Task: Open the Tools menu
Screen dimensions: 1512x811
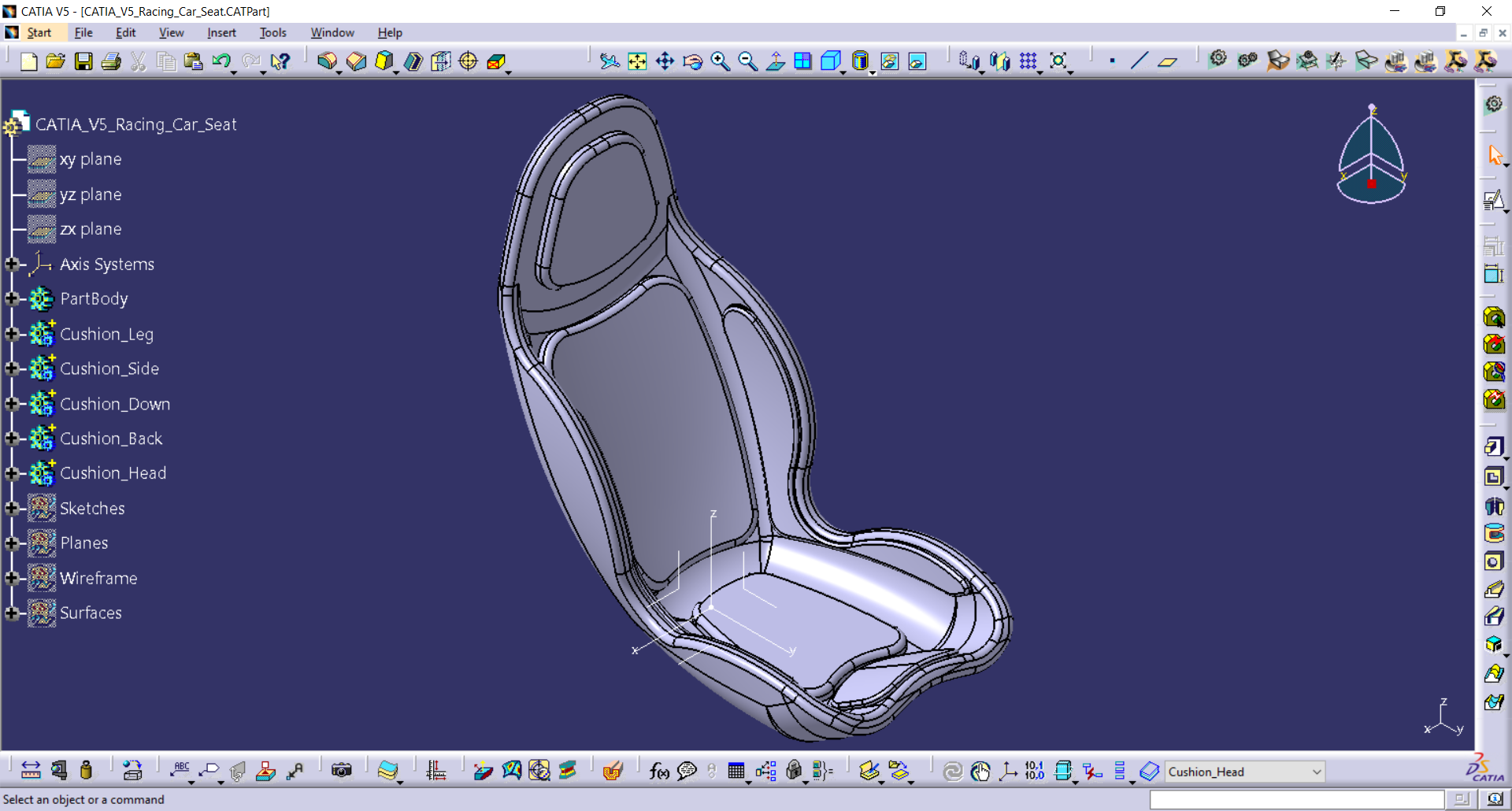Action: pyautogui.click(x=272, y=32)
